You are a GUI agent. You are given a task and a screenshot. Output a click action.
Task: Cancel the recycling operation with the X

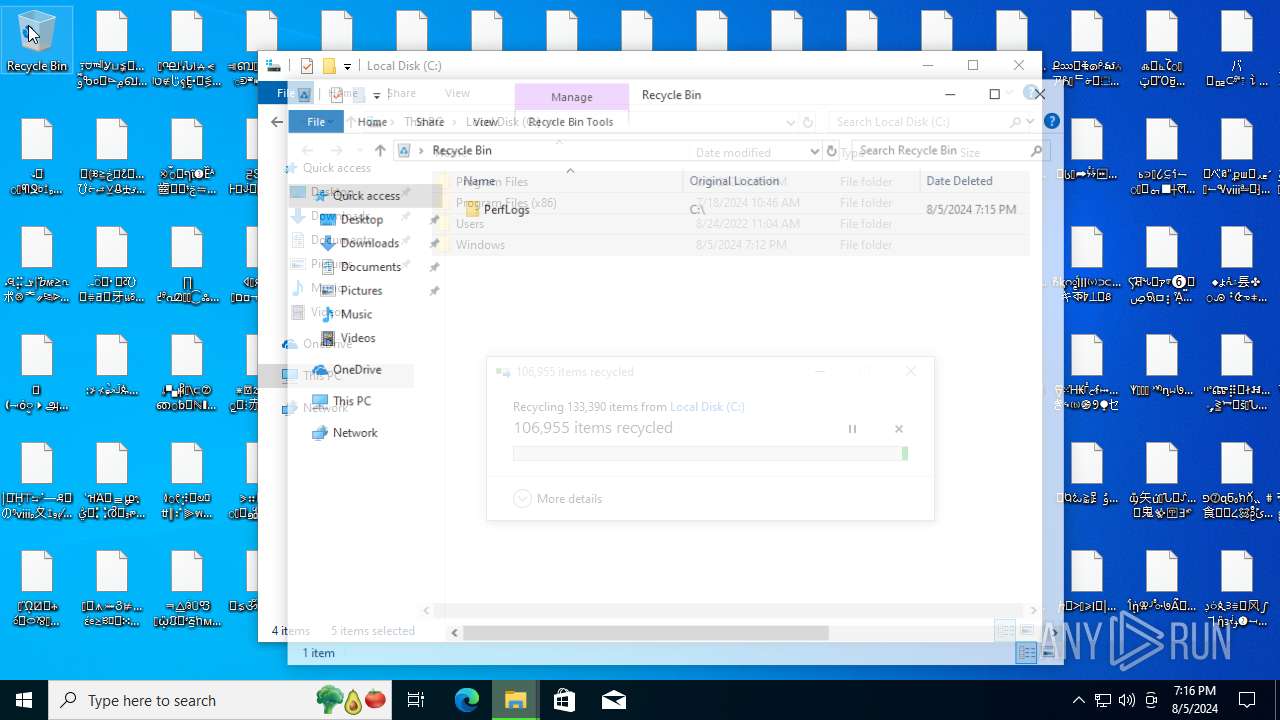coord(898,429)
